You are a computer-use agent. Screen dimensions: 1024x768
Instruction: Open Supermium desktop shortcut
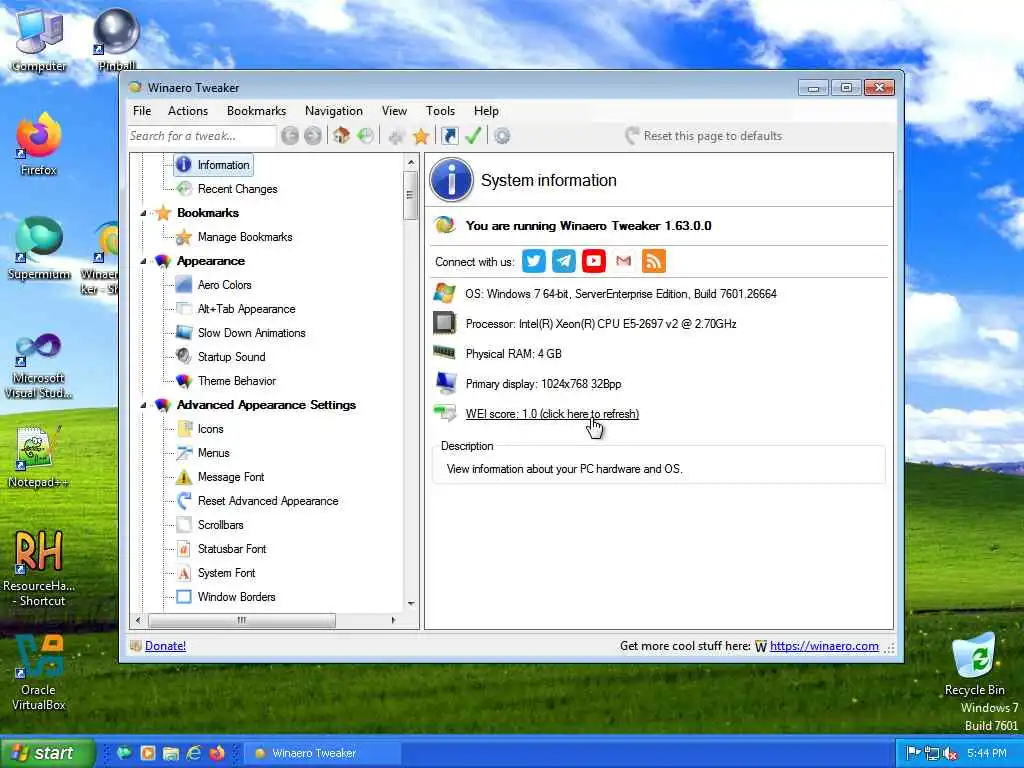pos(39,249)
